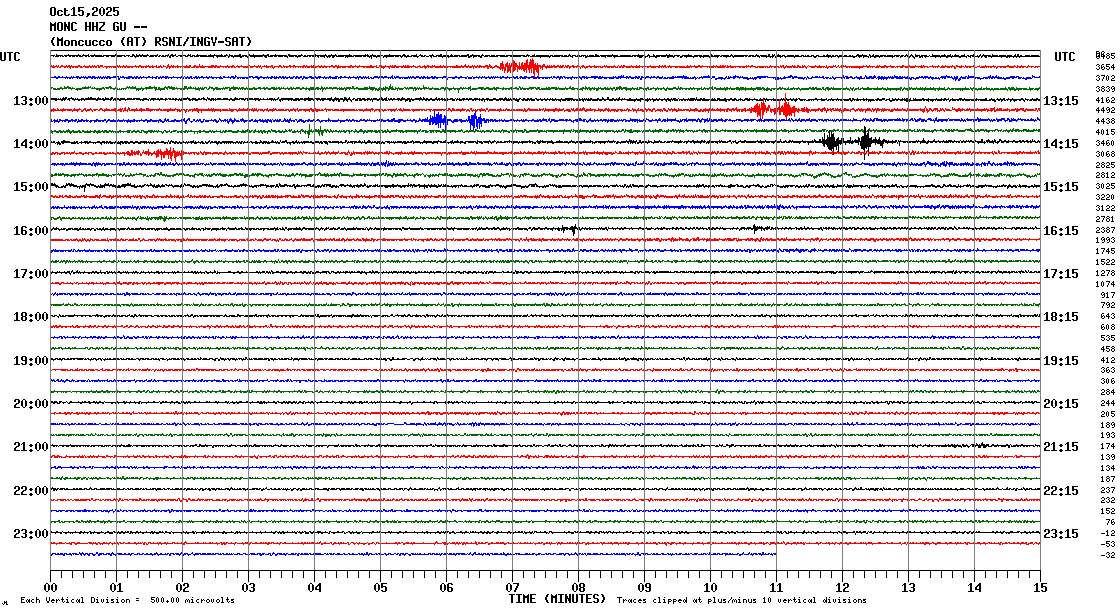
Task: Click the black seismic burst near minute 12
Action: point(851,141)
